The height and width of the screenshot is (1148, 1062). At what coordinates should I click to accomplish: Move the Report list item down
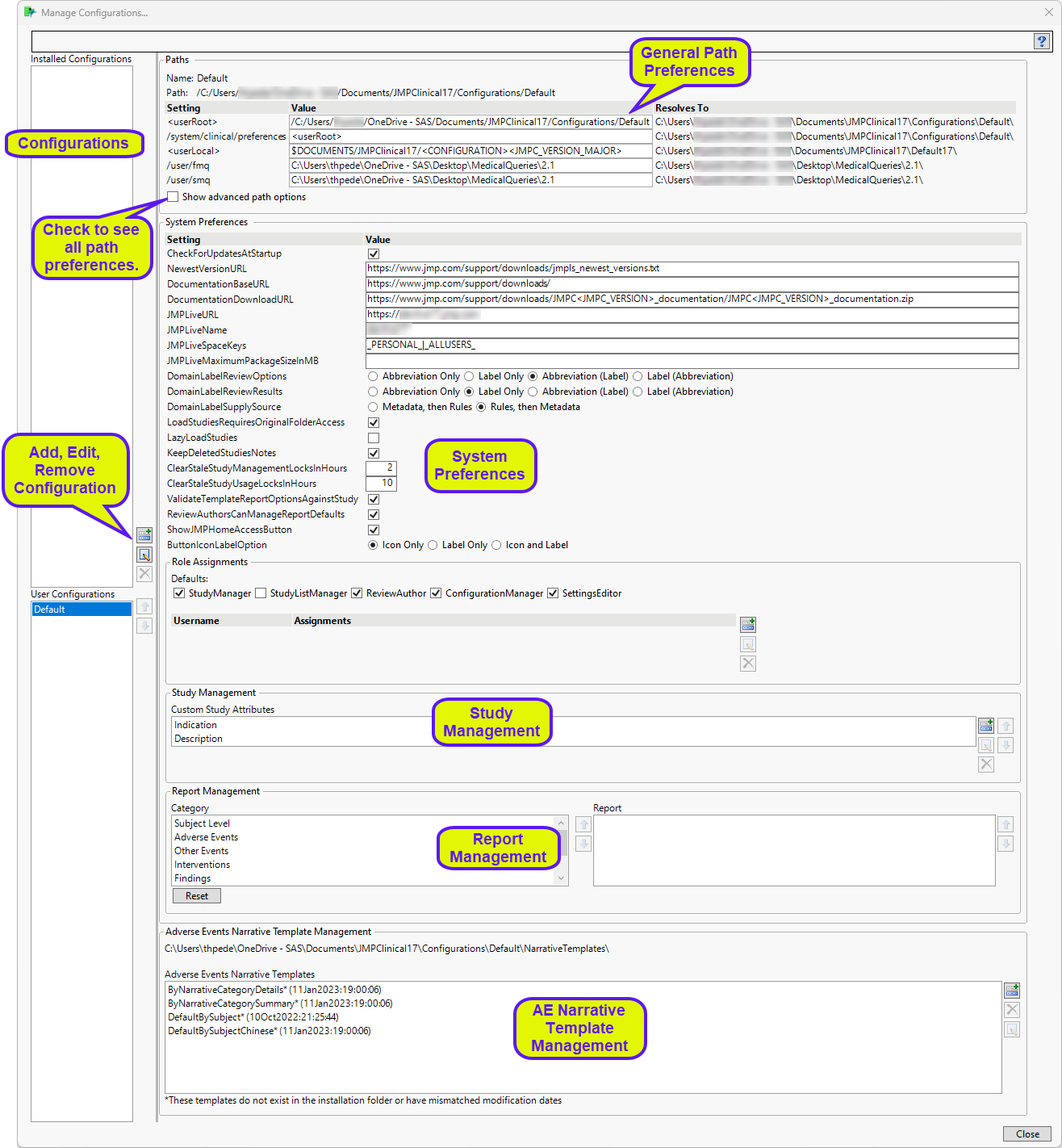tap(1006, 844)
